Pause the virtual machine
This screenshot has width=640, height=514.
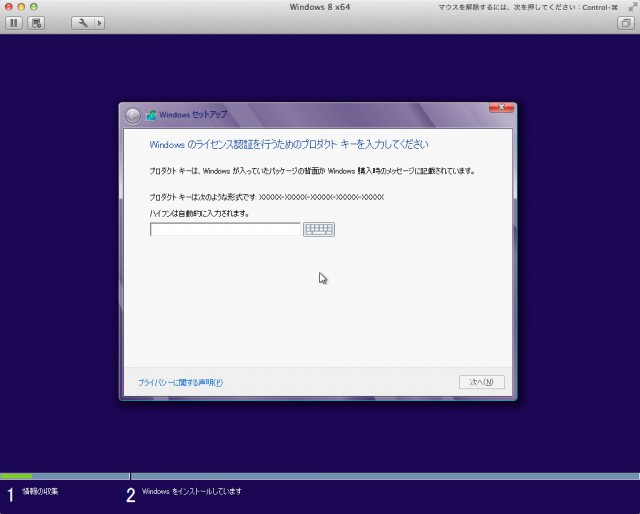(15, 22)
